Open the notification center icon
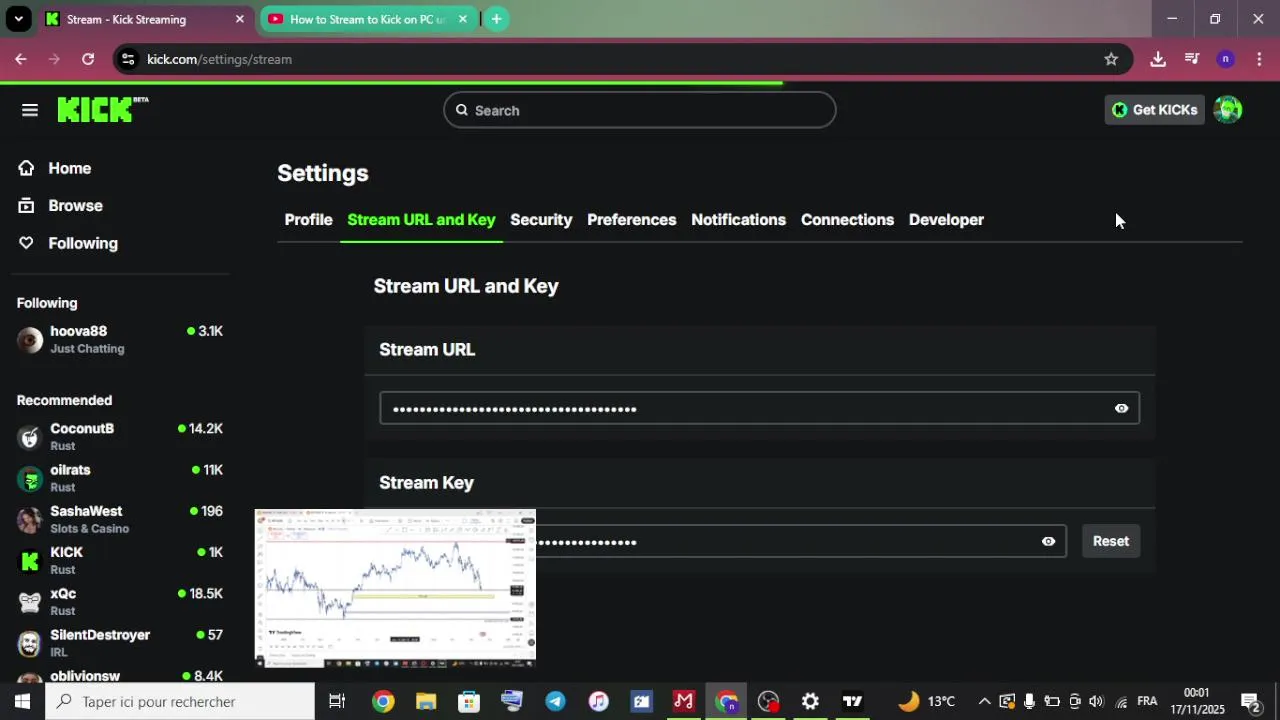 pyautogui.click(x=1250, y=701)
